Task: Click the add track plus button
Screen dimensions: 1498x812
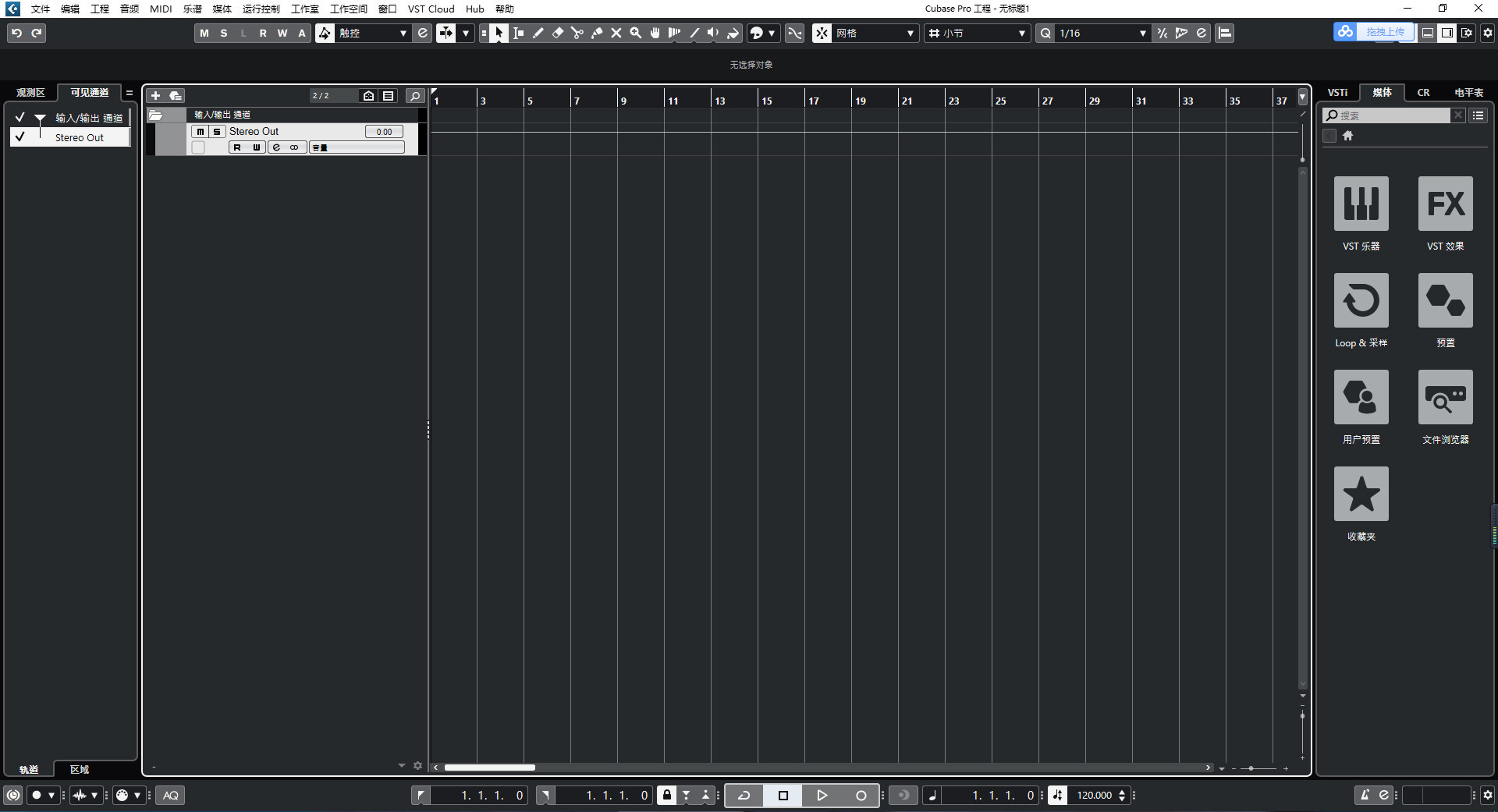Action: click(x=155, y=96)
